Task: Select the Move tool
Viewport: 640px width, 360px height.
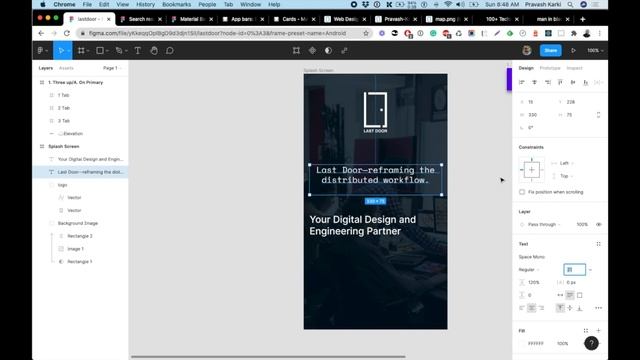Action: tap(61, 51)
